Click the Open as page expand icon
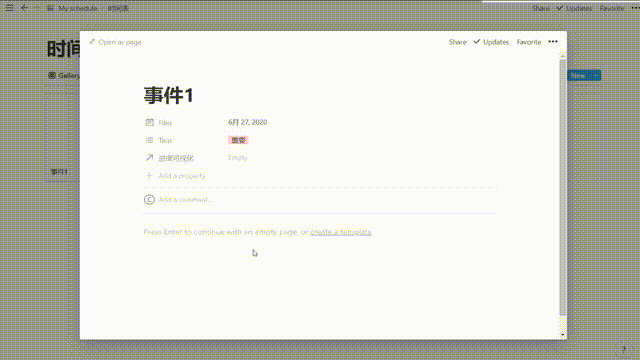 (92, 42)
